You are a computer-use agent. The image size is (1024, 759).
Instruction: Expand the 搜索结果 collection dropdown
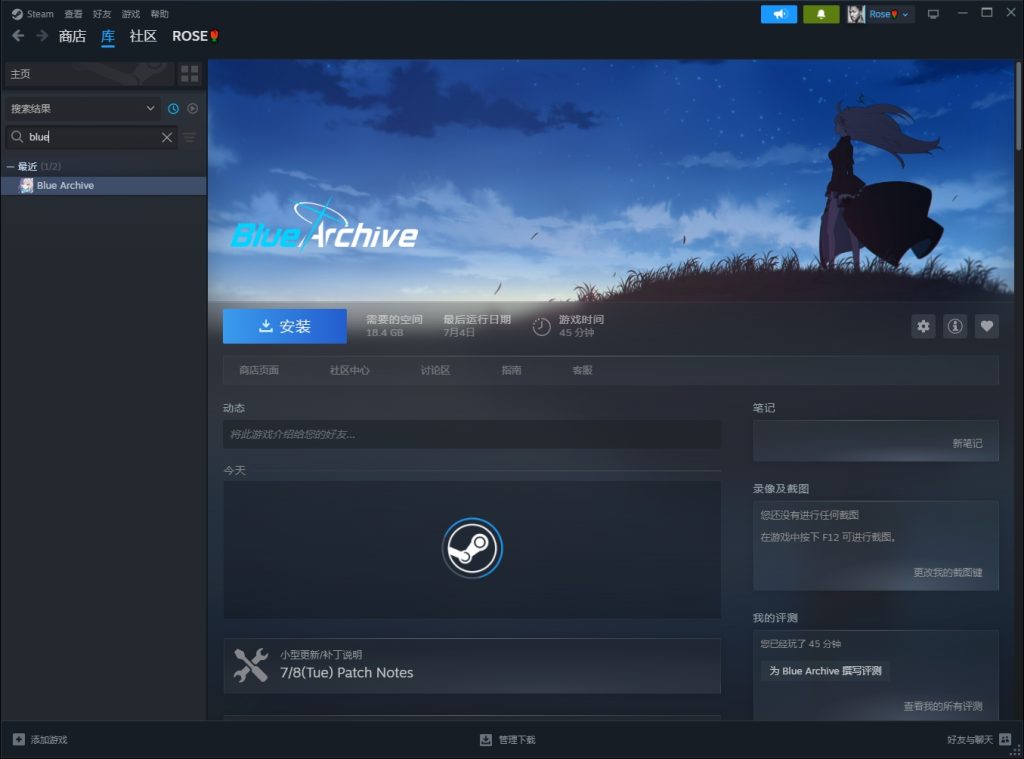pyautogui.click(x=82, y=108)
